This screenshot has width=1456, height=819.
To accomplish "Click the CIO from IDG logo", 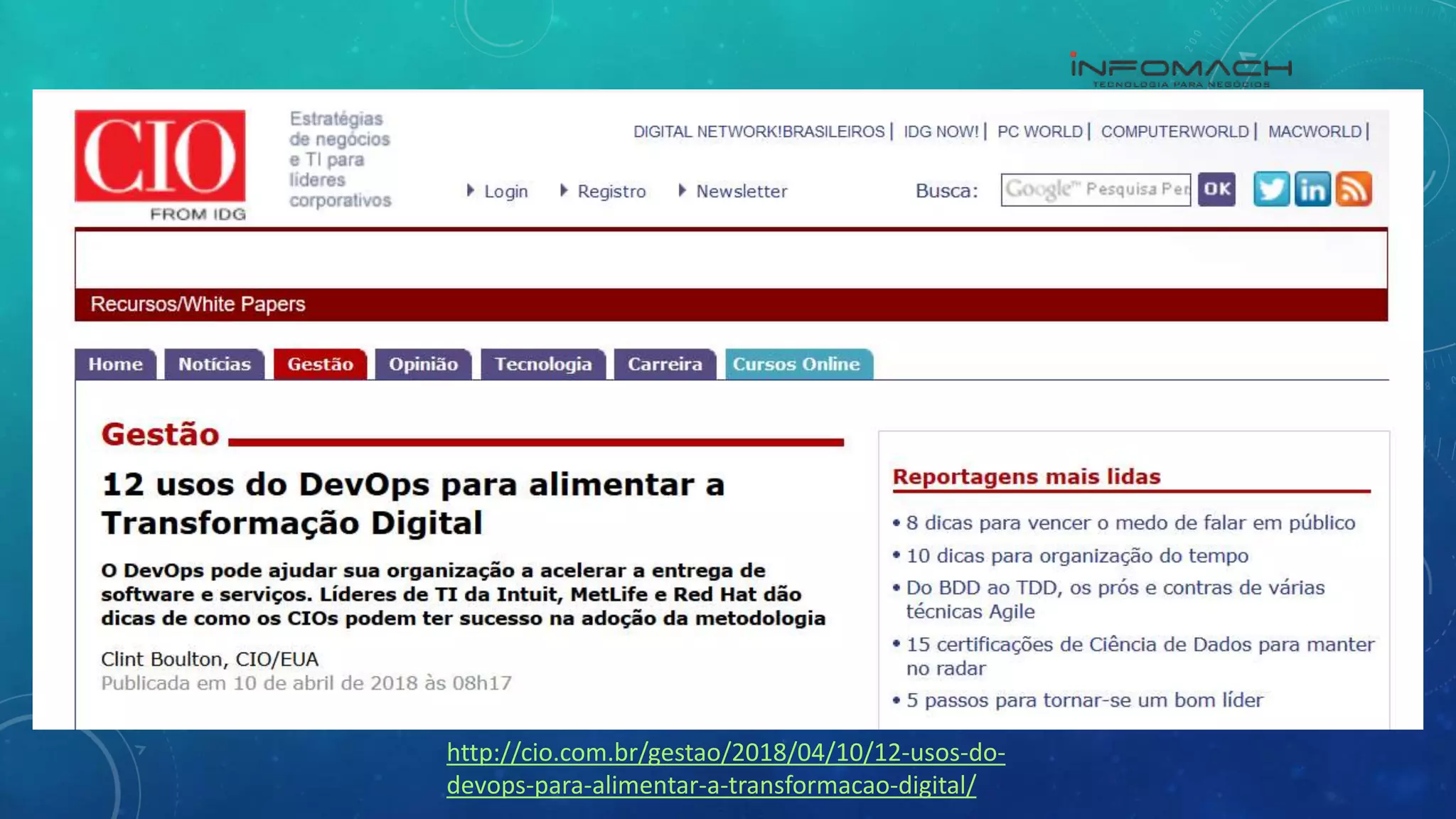I will [x=160, y=165].
